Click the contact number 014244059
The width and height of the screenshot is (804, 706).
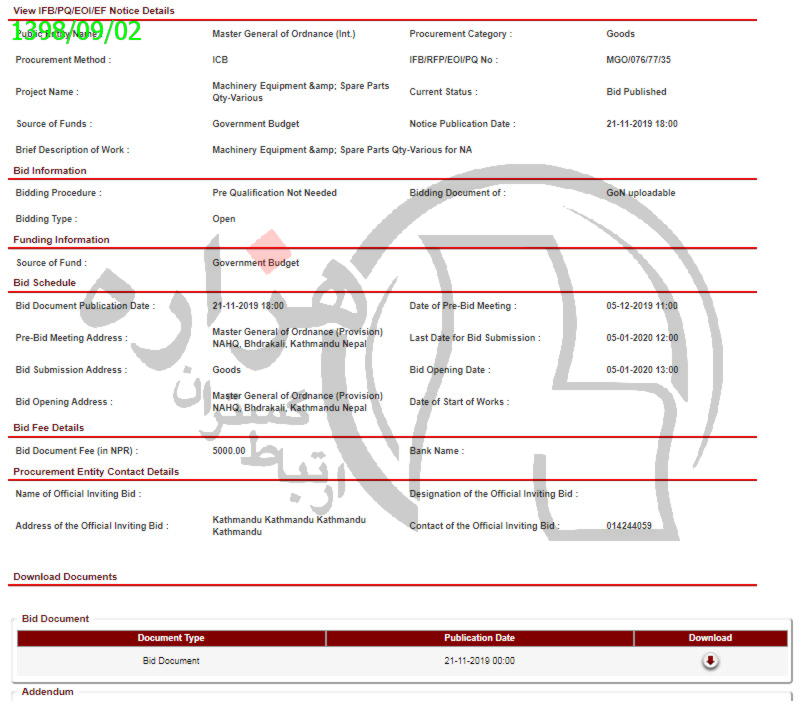629,526
